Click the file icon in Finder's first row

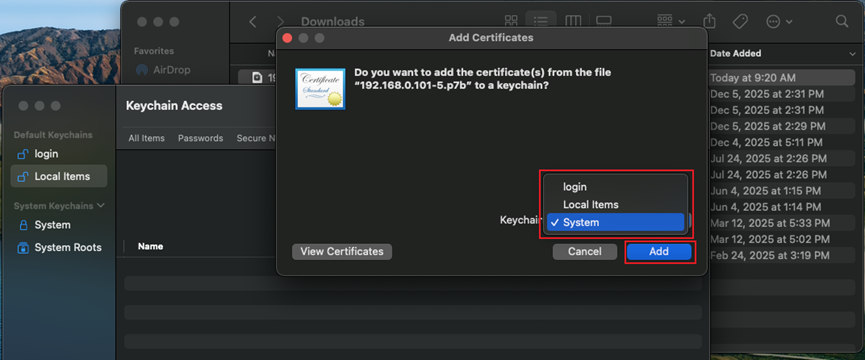(257, 78)
